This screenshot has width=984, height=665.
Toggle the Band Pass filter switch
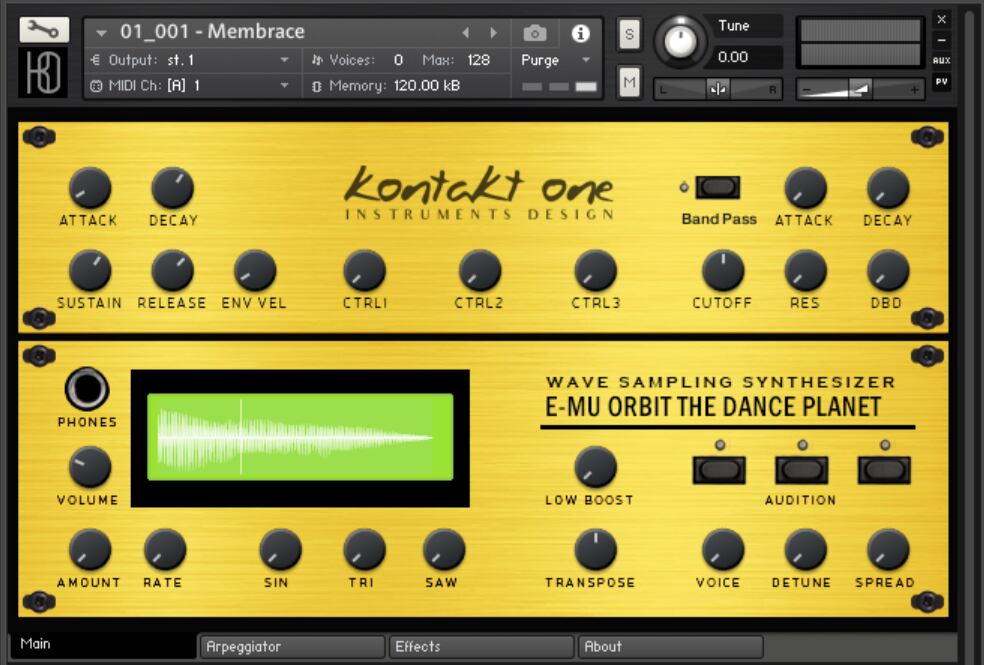[x=718, y=187]
